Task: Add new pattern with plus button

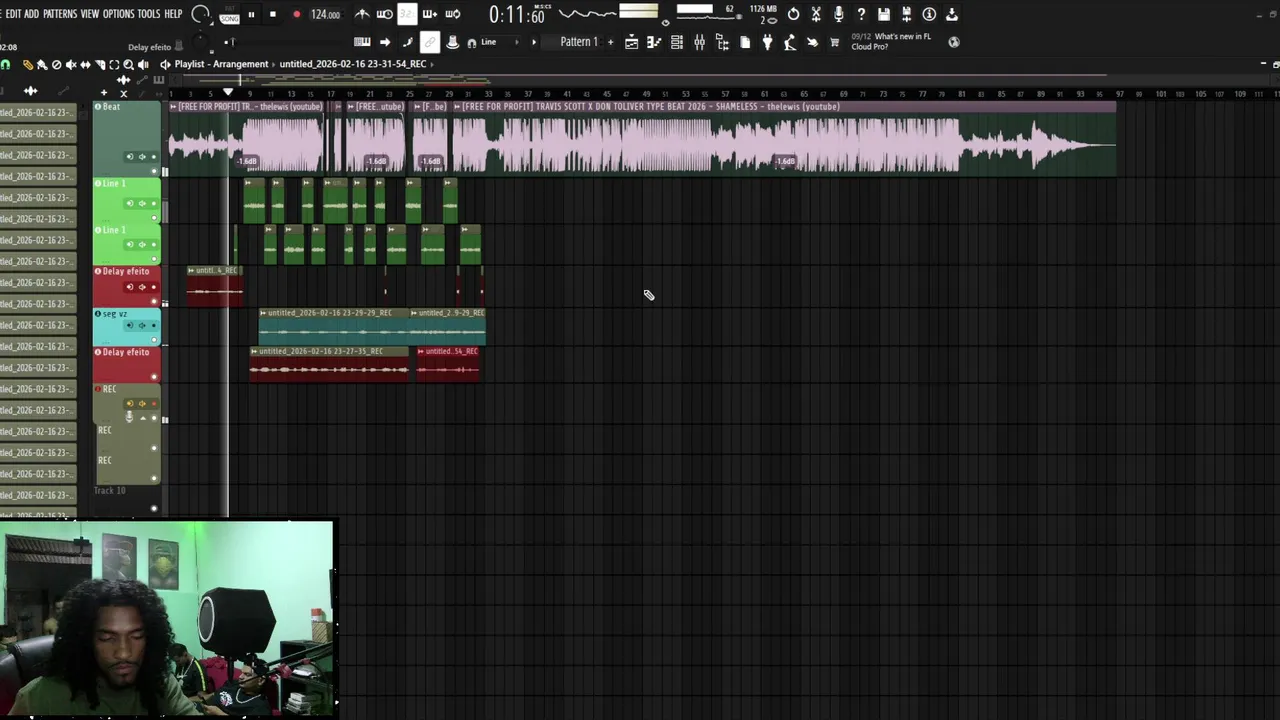Action: (x=610, y=42)
